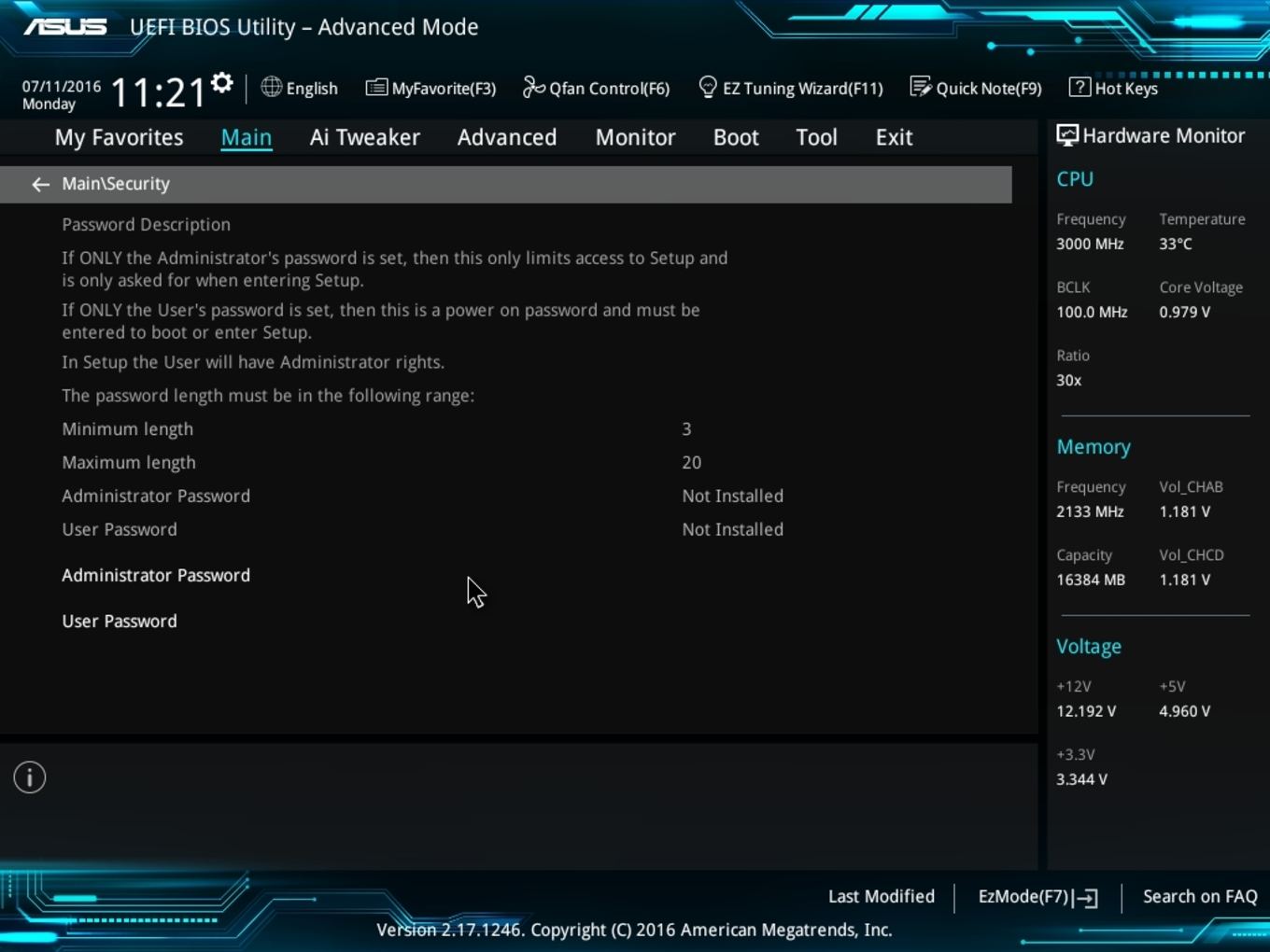Open the Ai Tweaker tab
The height and width of the screenshot is (952, 1270).
point(364,137)
